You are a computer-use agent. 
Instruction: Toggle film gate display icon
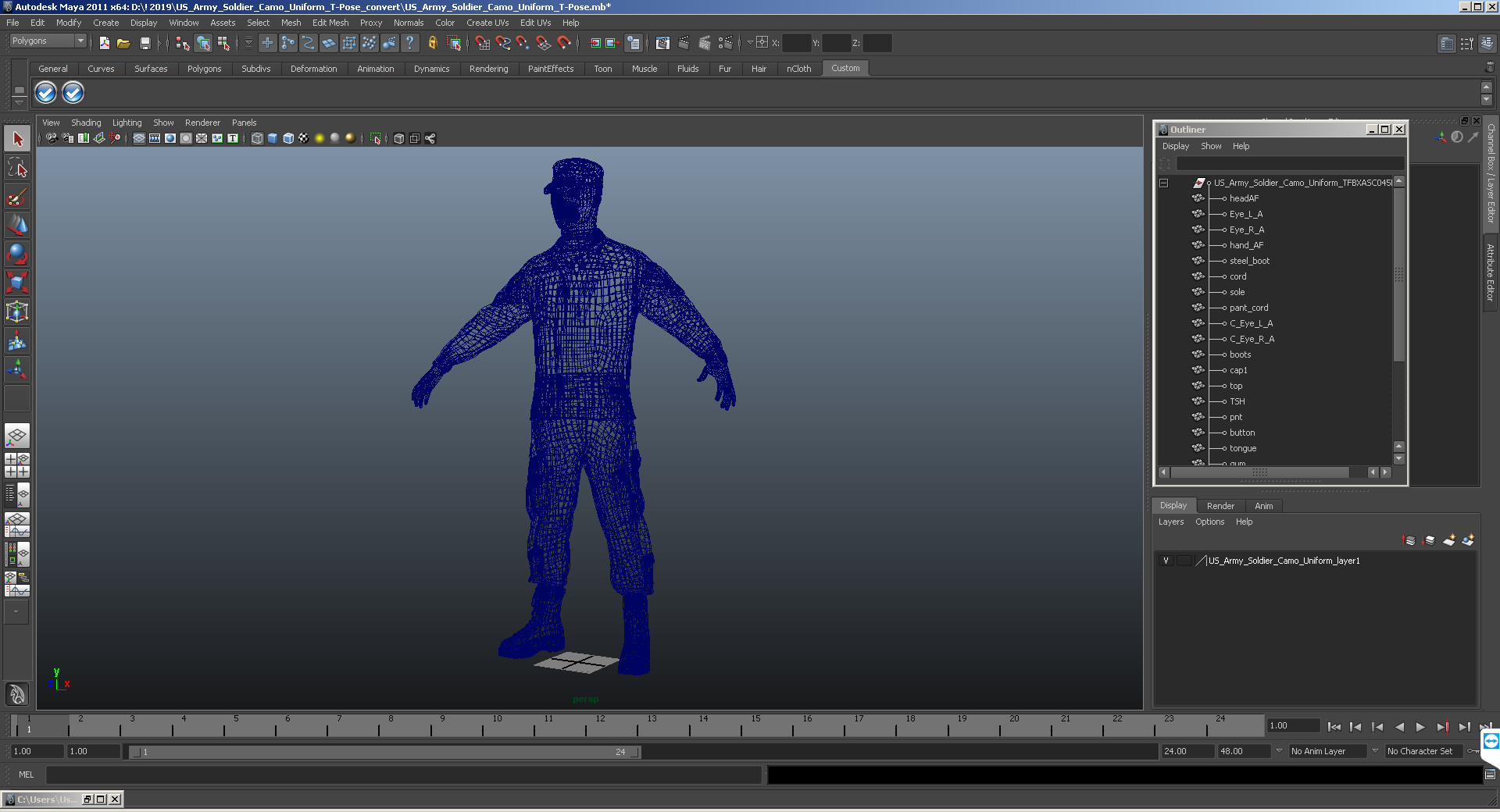(x=155, y=138)
